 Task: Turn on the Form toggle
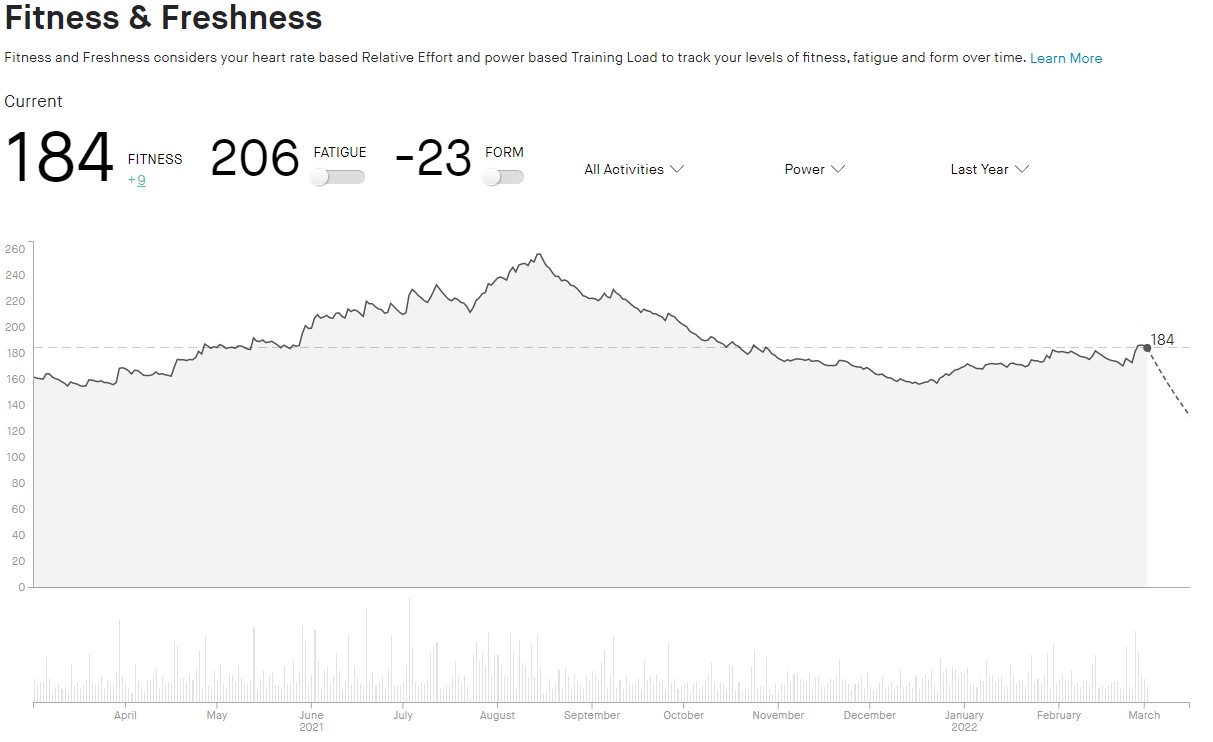point(503,177)
